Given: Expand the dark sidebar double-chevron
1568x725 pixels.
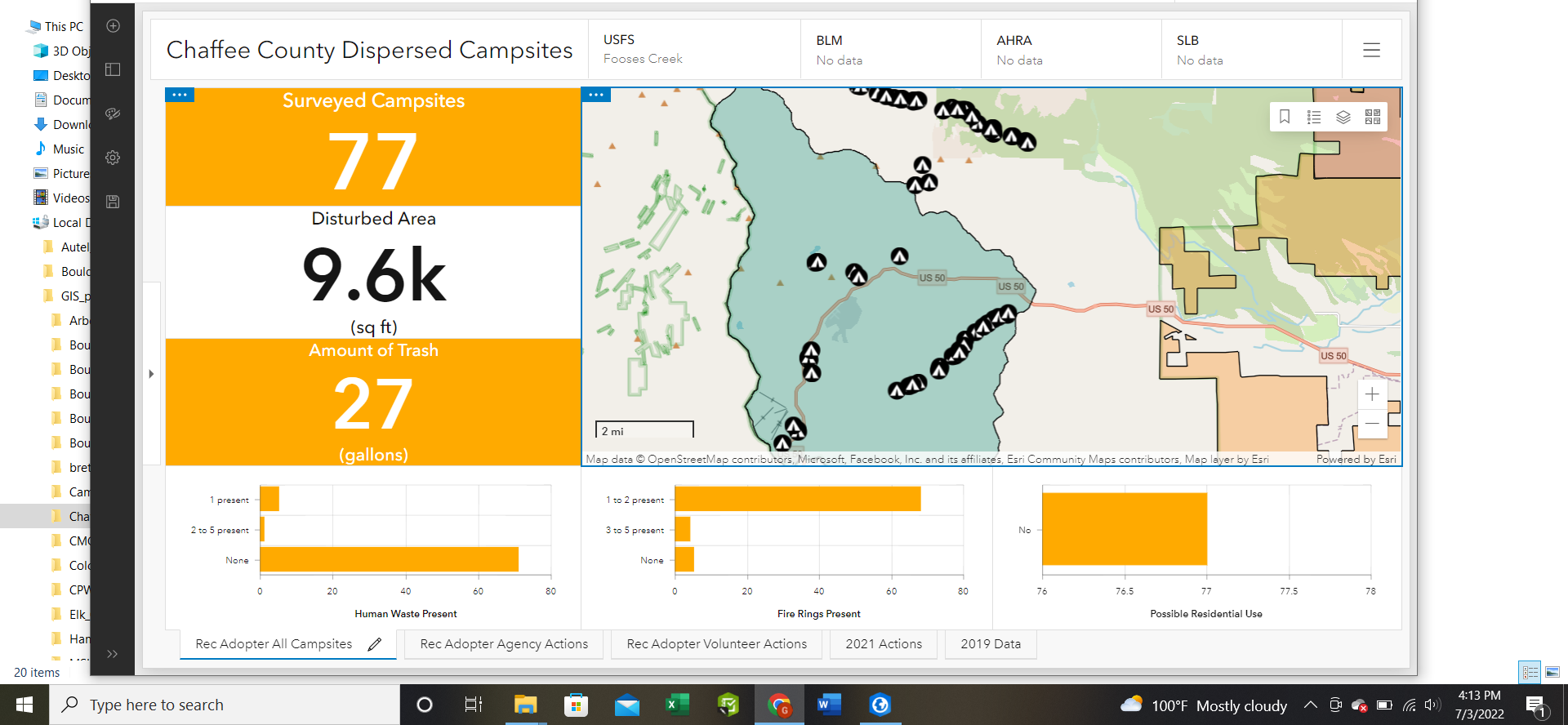Looking at the screenshot, I should [113, 654].
